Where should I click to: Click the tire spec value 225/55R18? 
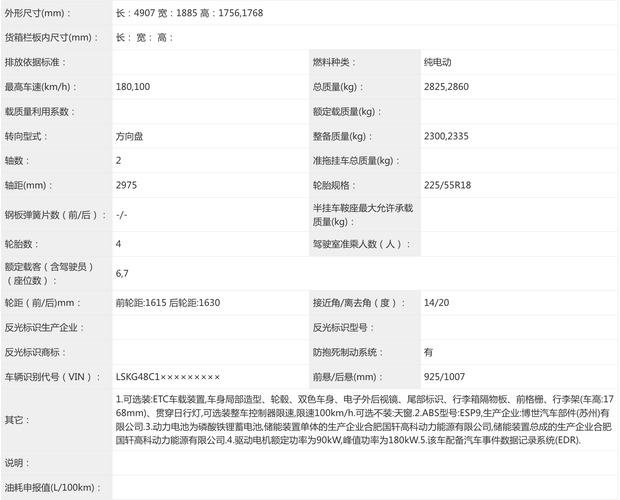click(447, 185)
